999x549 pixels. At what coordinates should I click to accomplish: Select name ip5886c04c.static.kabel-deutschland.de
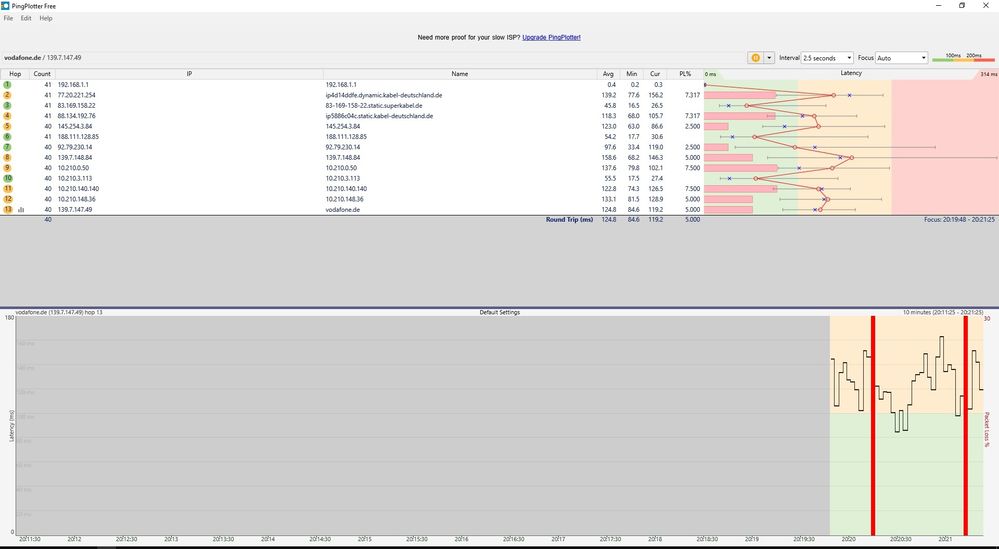click(379, 116)
